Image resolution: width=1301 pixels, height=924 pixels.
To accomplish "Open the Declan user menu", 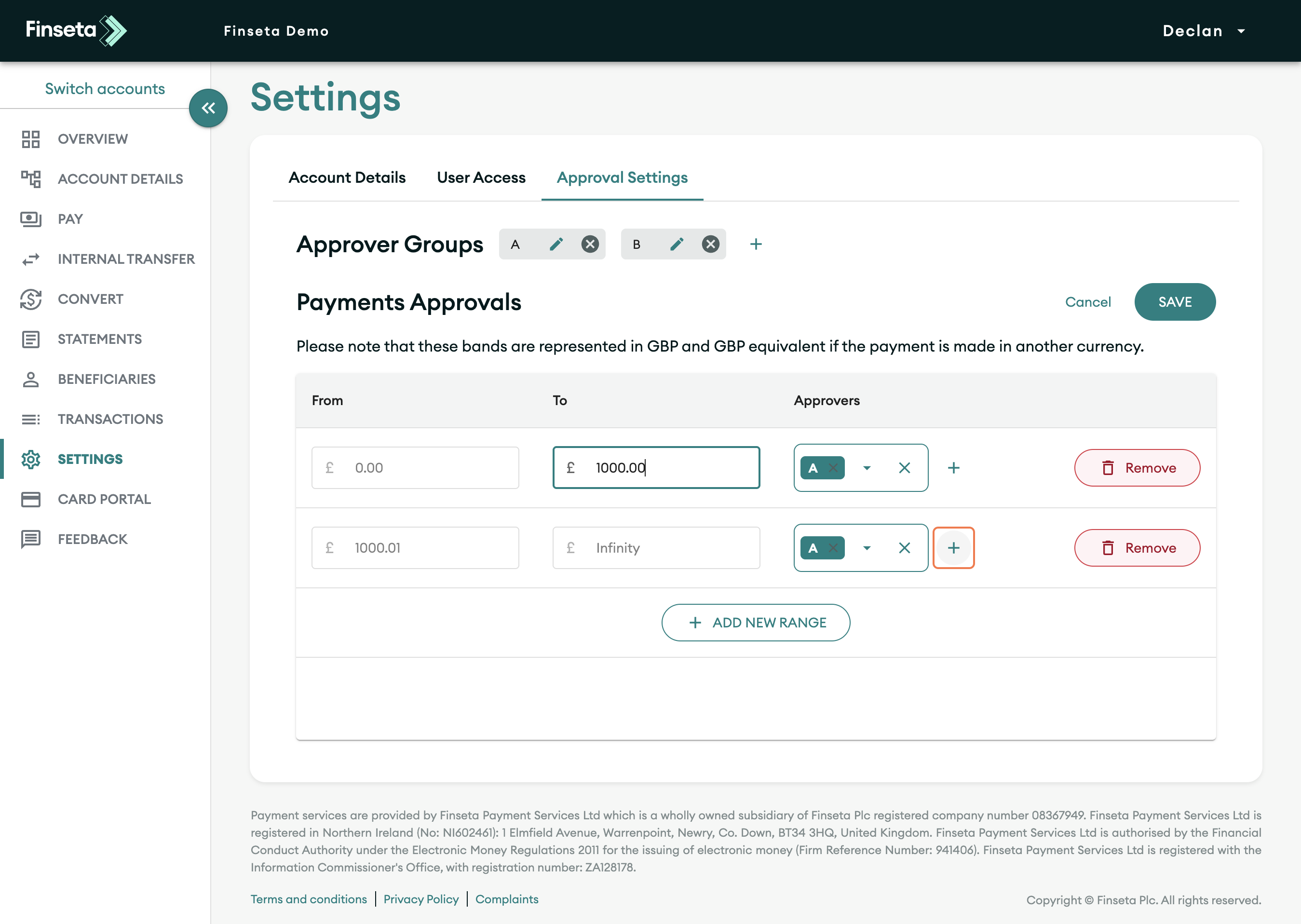I will tap(1203, 31).
